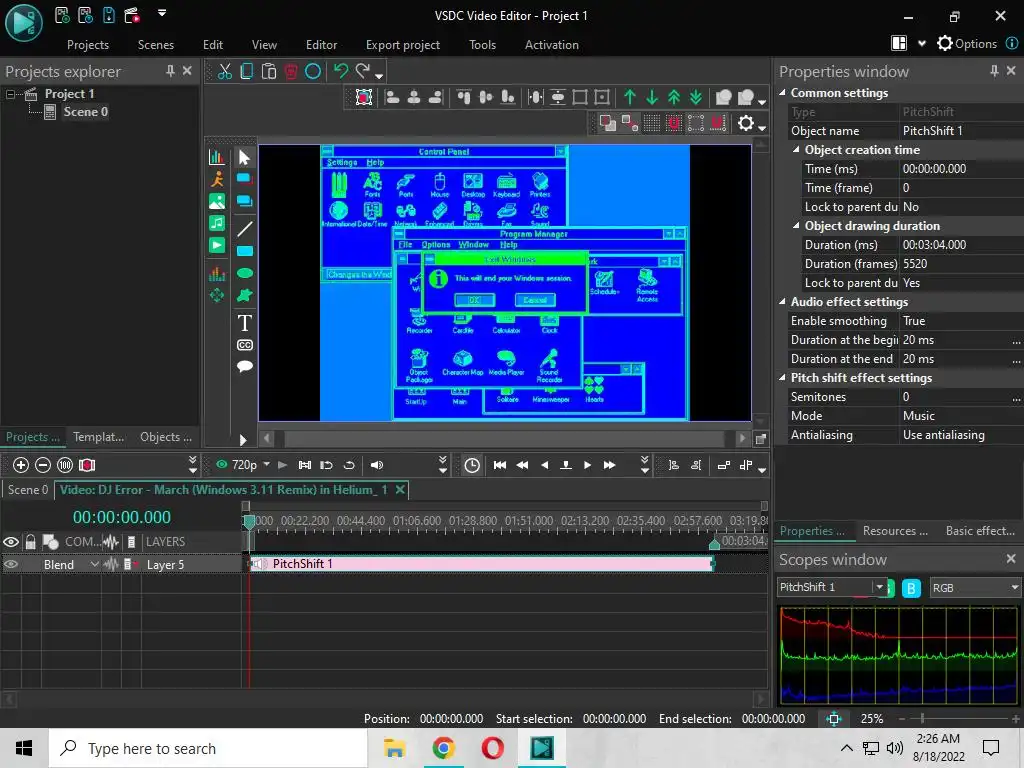The width and height of the screenshot is (1024, 768).
Task: Insert chart with the bar chart icon
Action: [x=217, y=157]
